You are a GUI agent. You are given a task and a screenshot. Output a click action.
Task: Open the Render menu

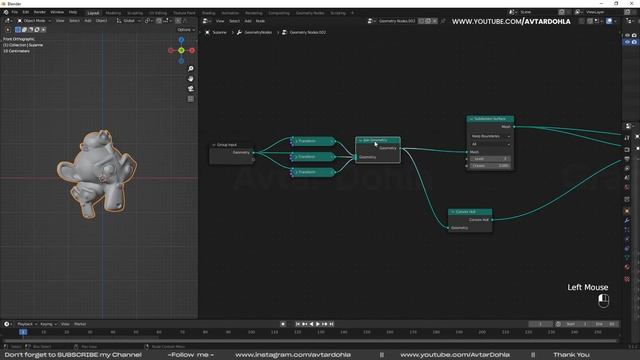[40, 12]
